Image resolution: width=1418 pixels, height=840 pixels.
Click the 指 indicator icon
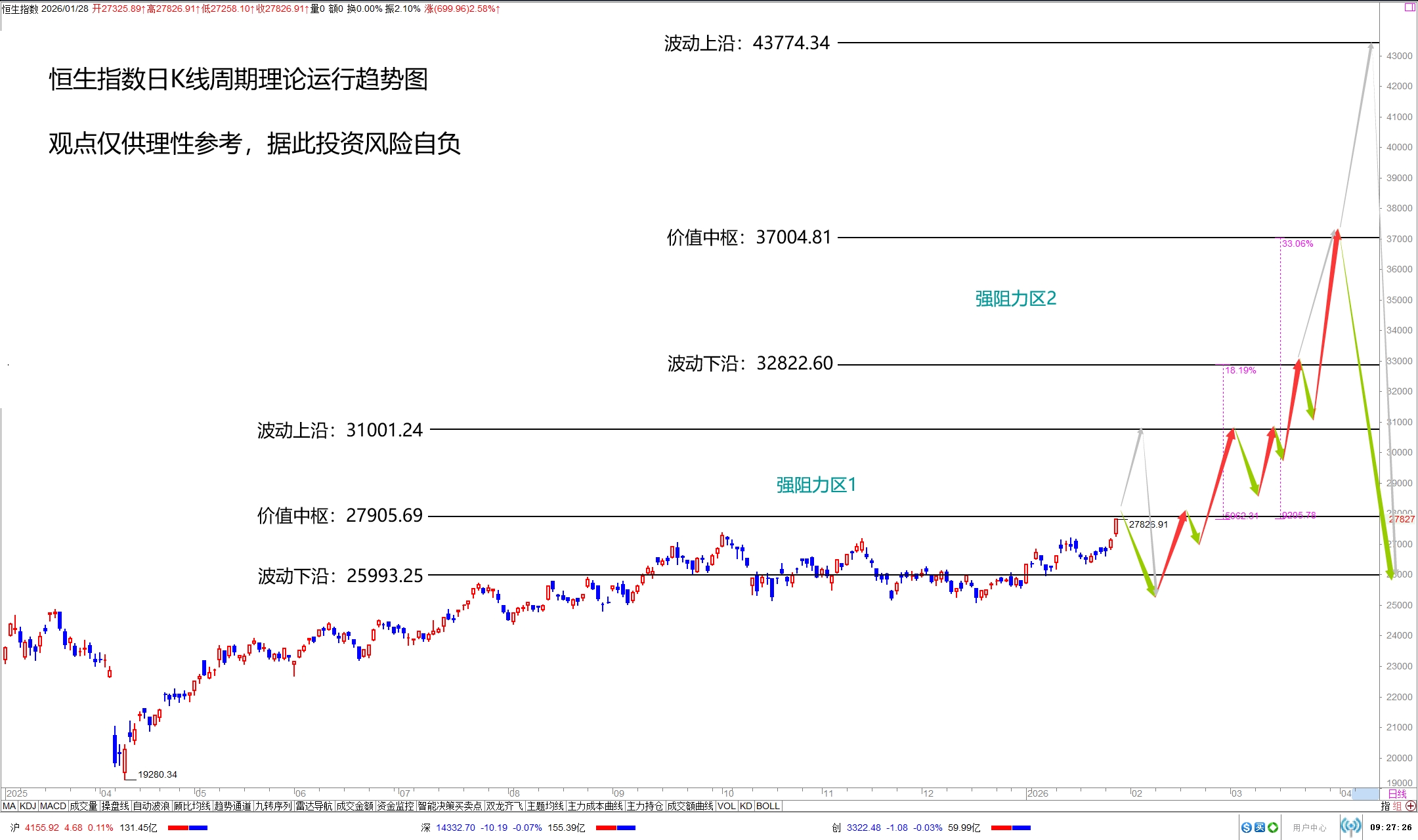tap(1385, 806)
